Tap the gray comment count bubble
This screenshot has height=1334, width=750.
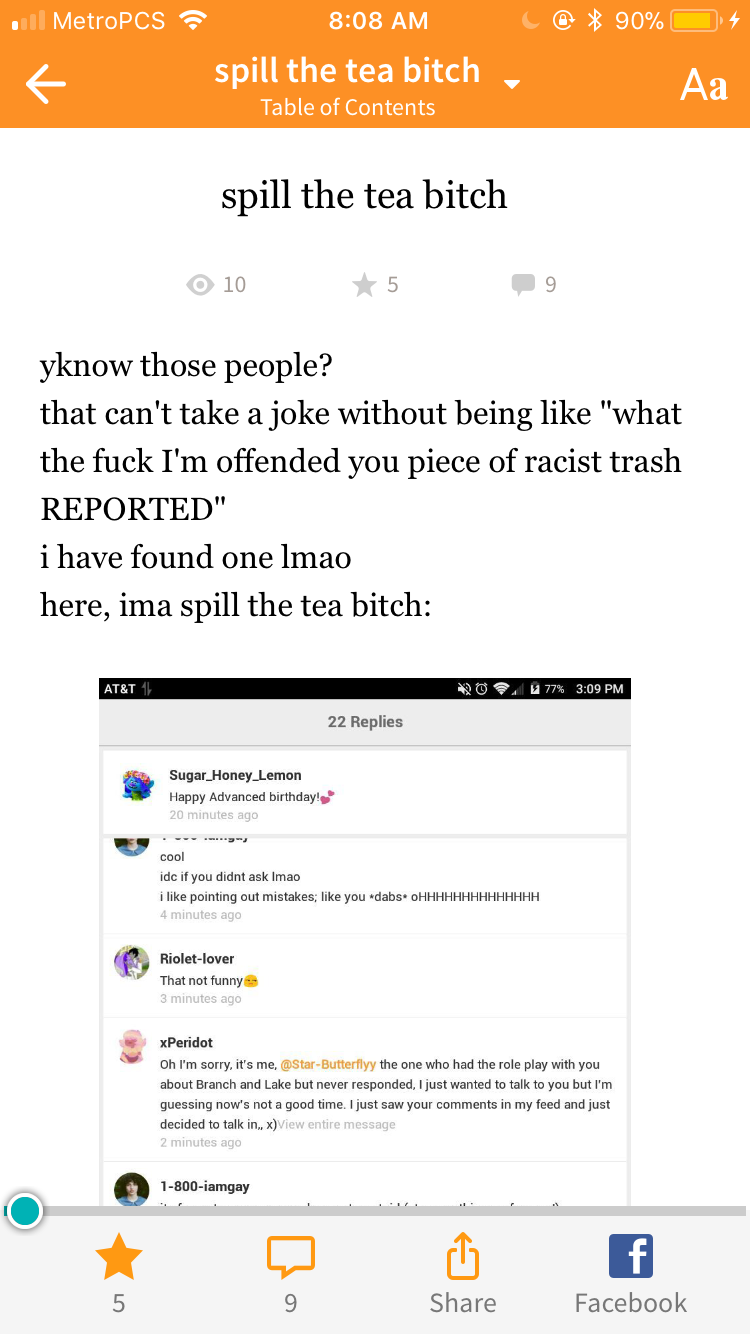point(534,285)
